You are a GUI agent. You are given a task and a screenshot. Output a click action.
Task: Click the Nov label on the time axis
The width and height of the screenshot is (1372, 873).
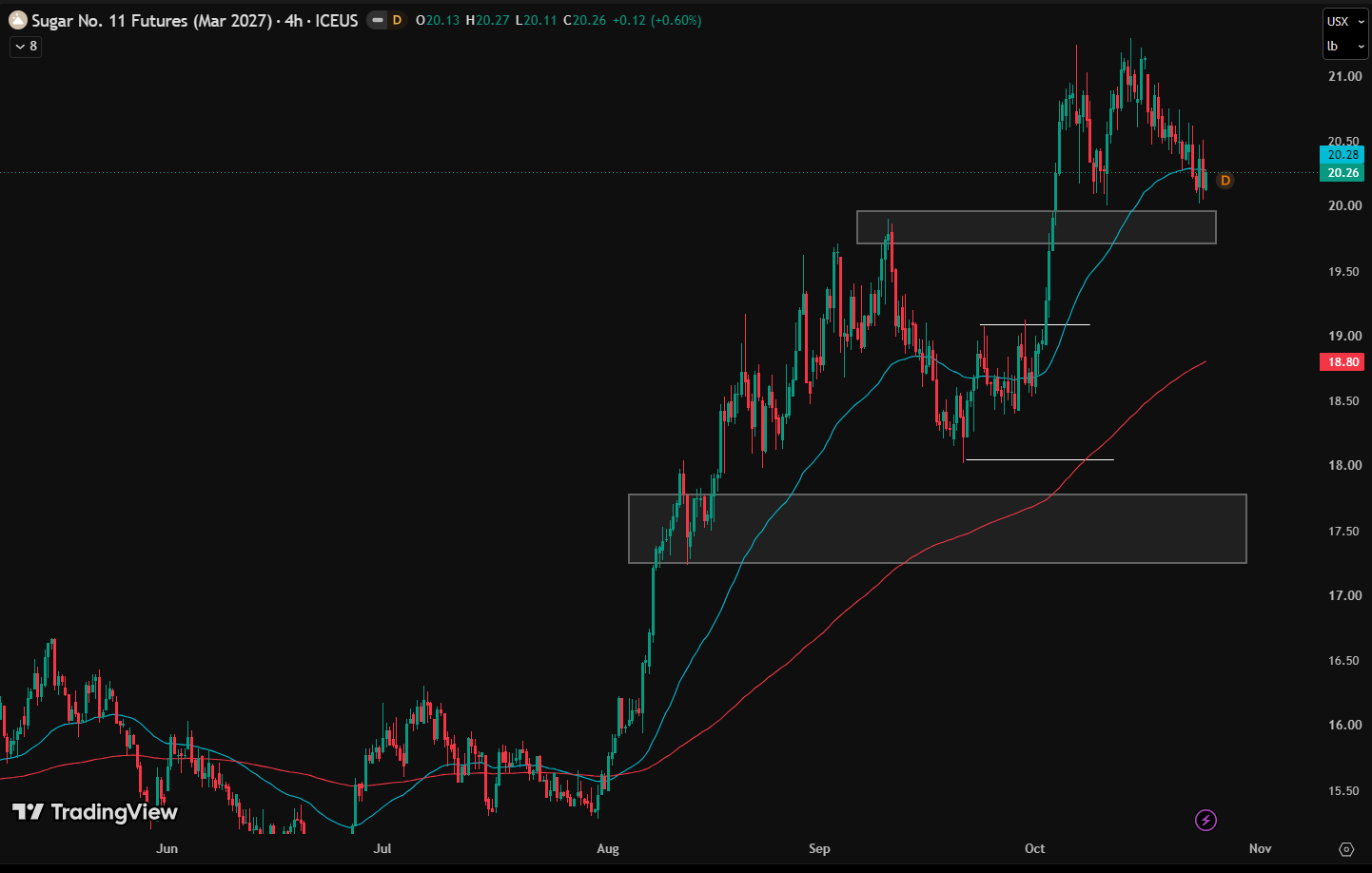[x=1260, y=848]
